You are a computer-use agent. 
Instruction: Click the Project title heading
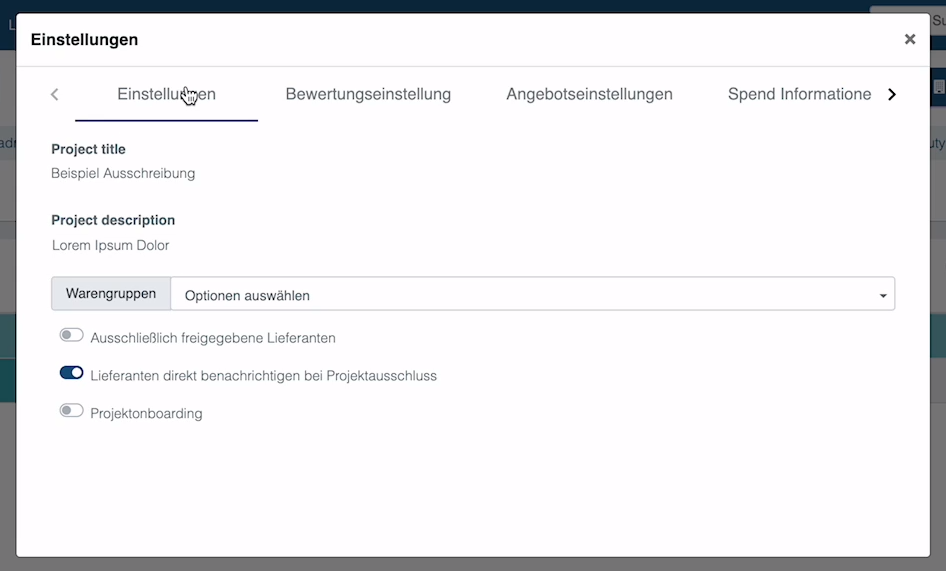coord(88,149)
